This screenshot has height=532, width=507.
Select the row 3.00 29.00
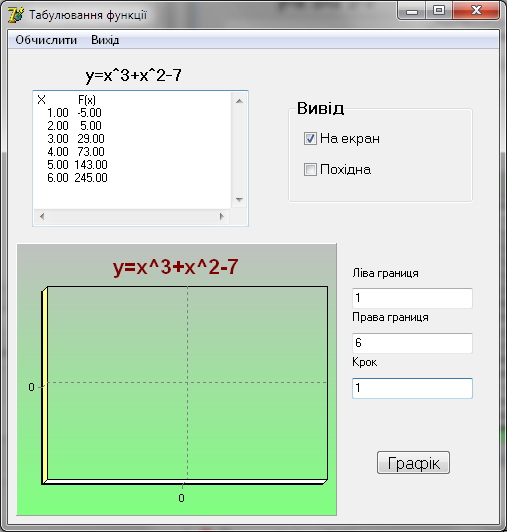click(x=75, y=138)
